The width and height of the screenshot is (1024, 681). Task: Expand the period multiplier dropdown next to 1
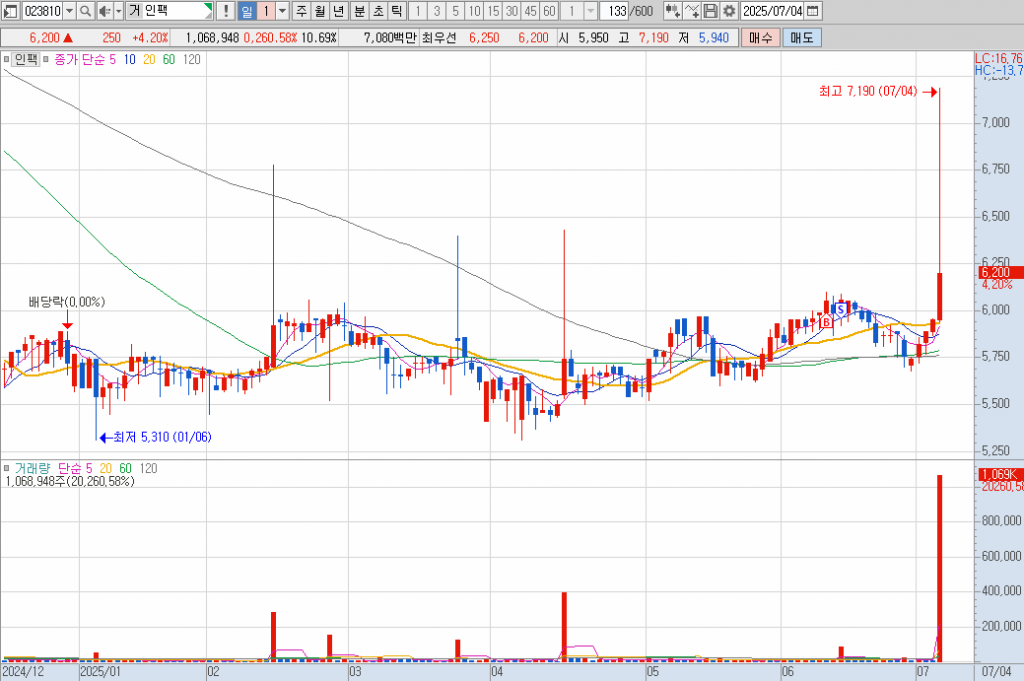tap(282, 11)
